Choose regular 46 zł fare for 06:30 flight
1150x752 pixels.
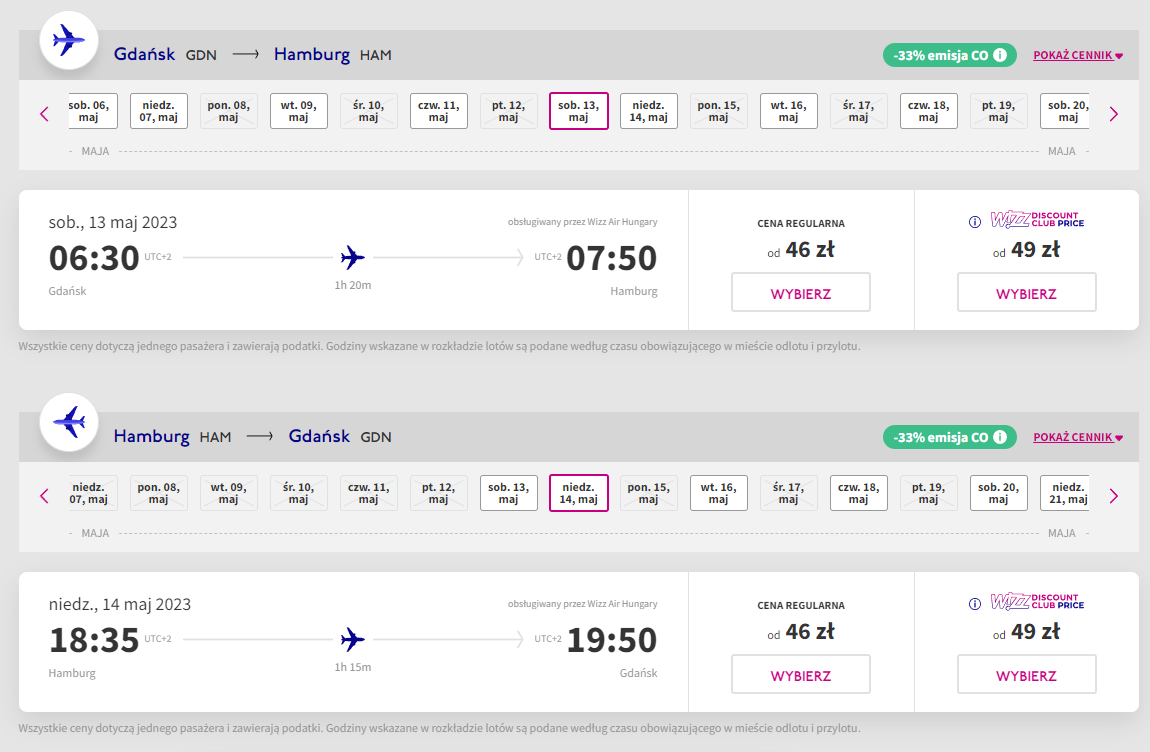(801, 292)
